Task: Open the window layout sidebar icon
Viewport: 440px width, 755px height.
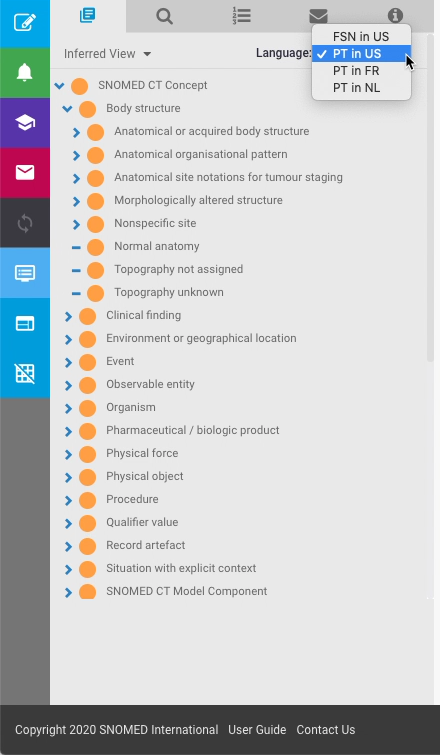Action: pos(25,324)
